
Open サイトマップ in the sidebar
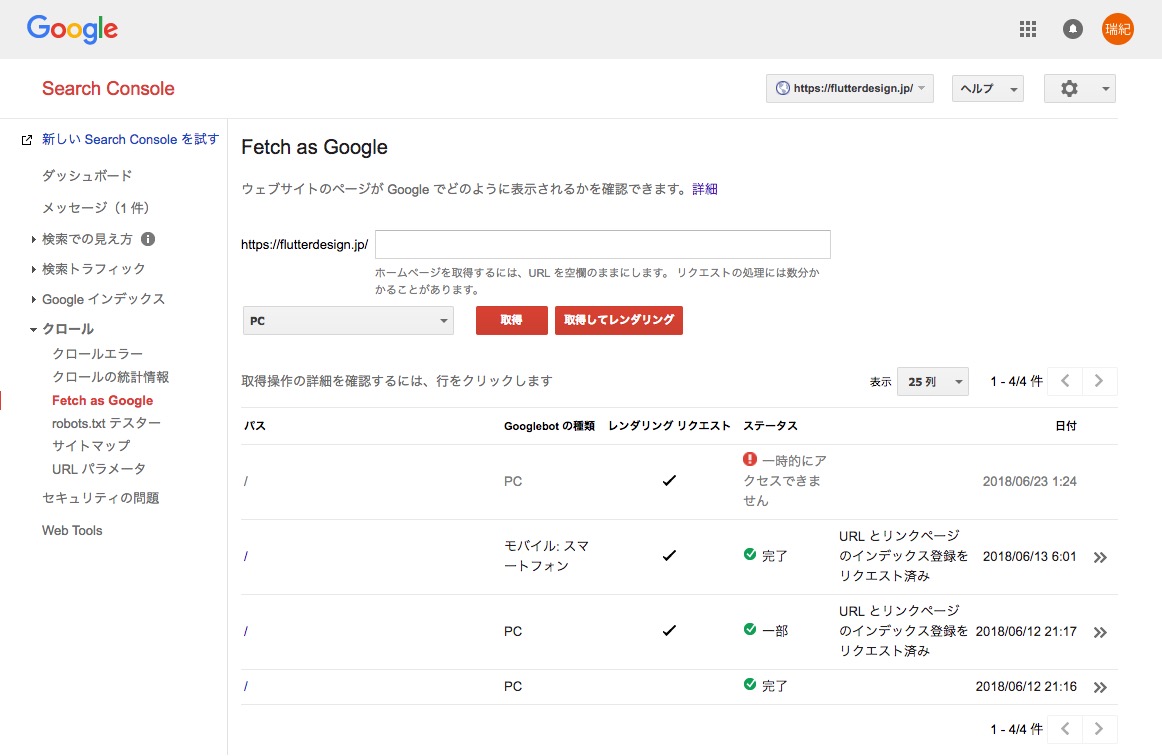click(x=91, y=445)
